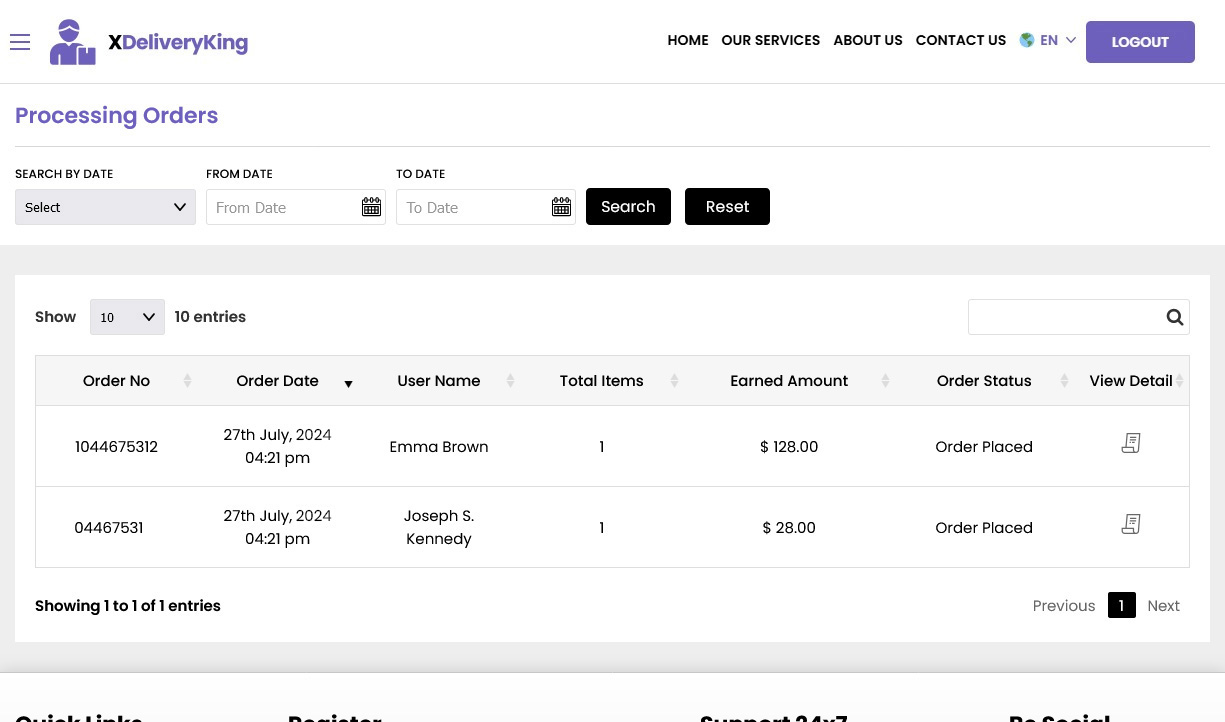Open the hamburger navigation menu
The width and height of the screenshot is (1225, 722).
[20, 42]
